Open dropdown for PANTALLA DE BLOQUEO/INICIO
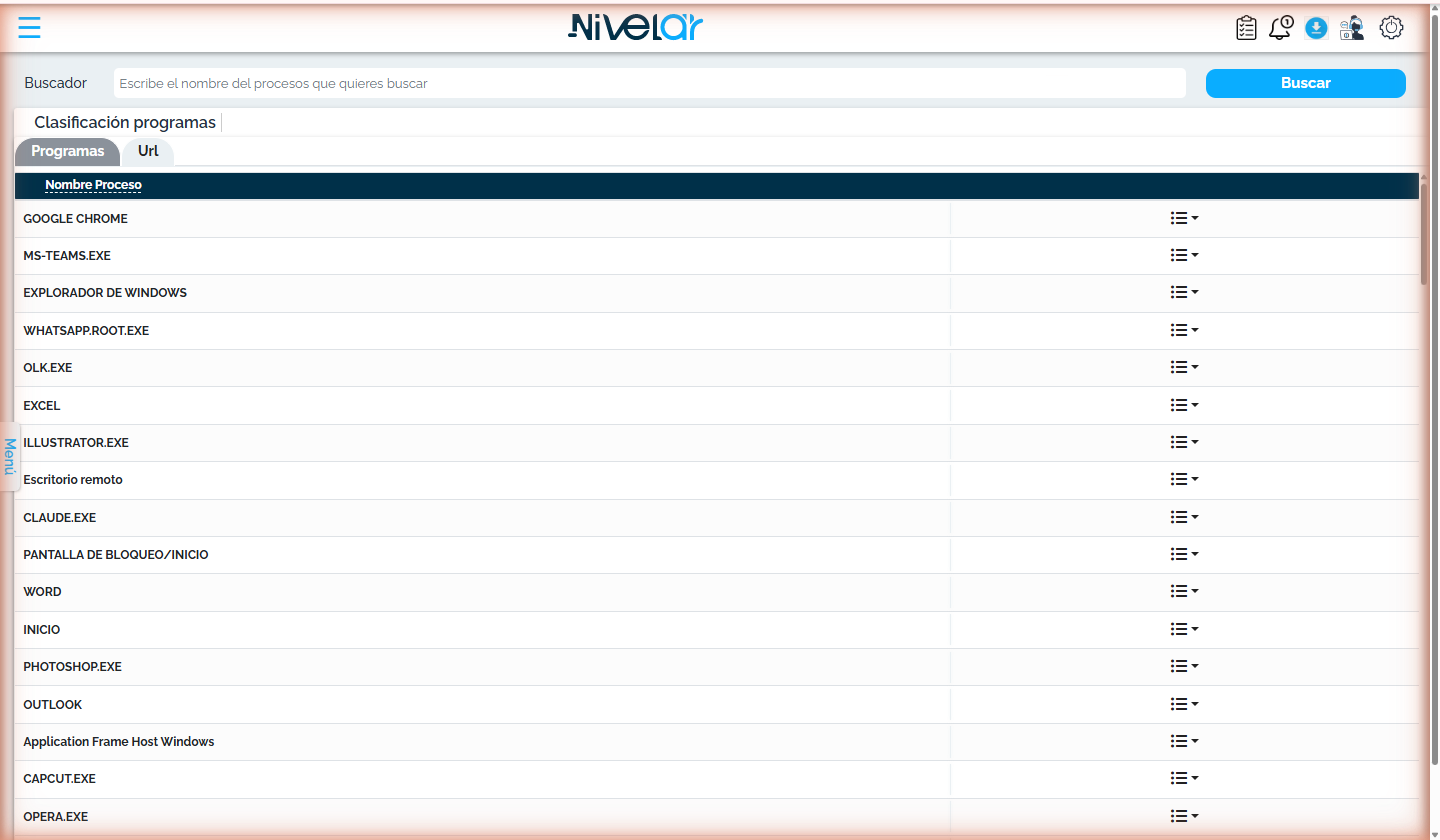The image size is (1440, 840). coord(1184,554)
